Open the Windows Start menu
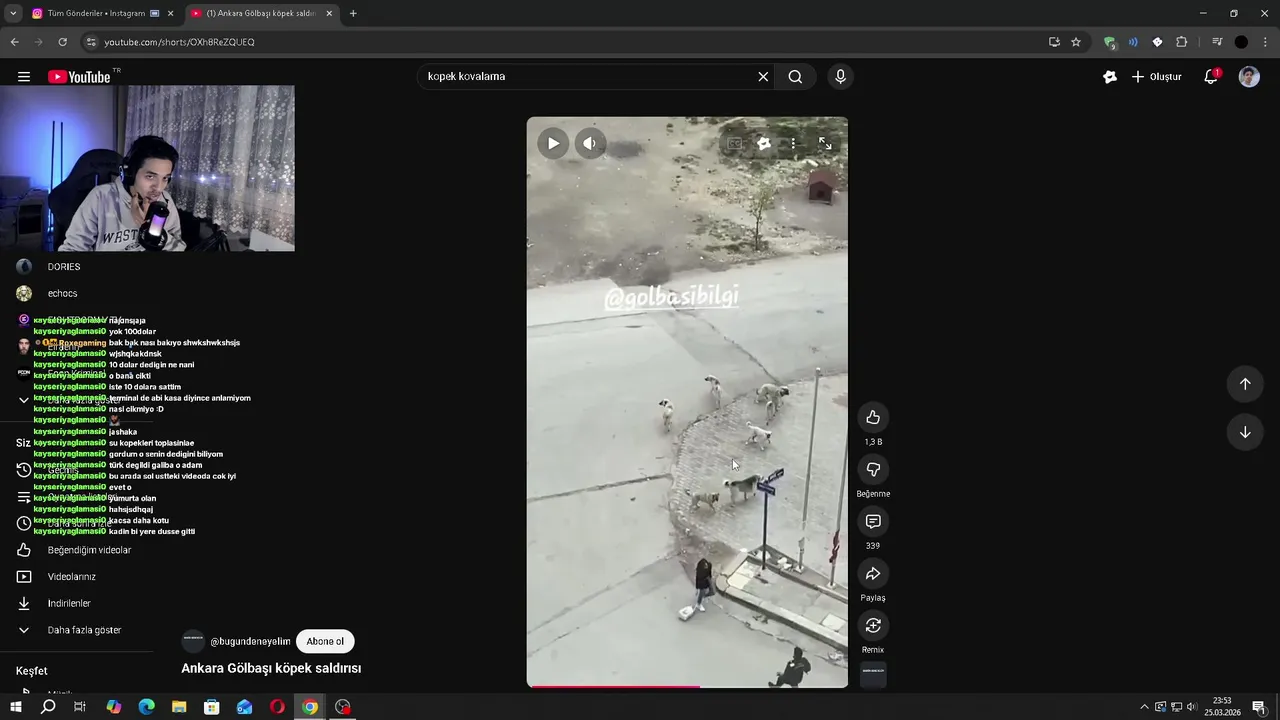1280x720 pixels. (16, 707)
